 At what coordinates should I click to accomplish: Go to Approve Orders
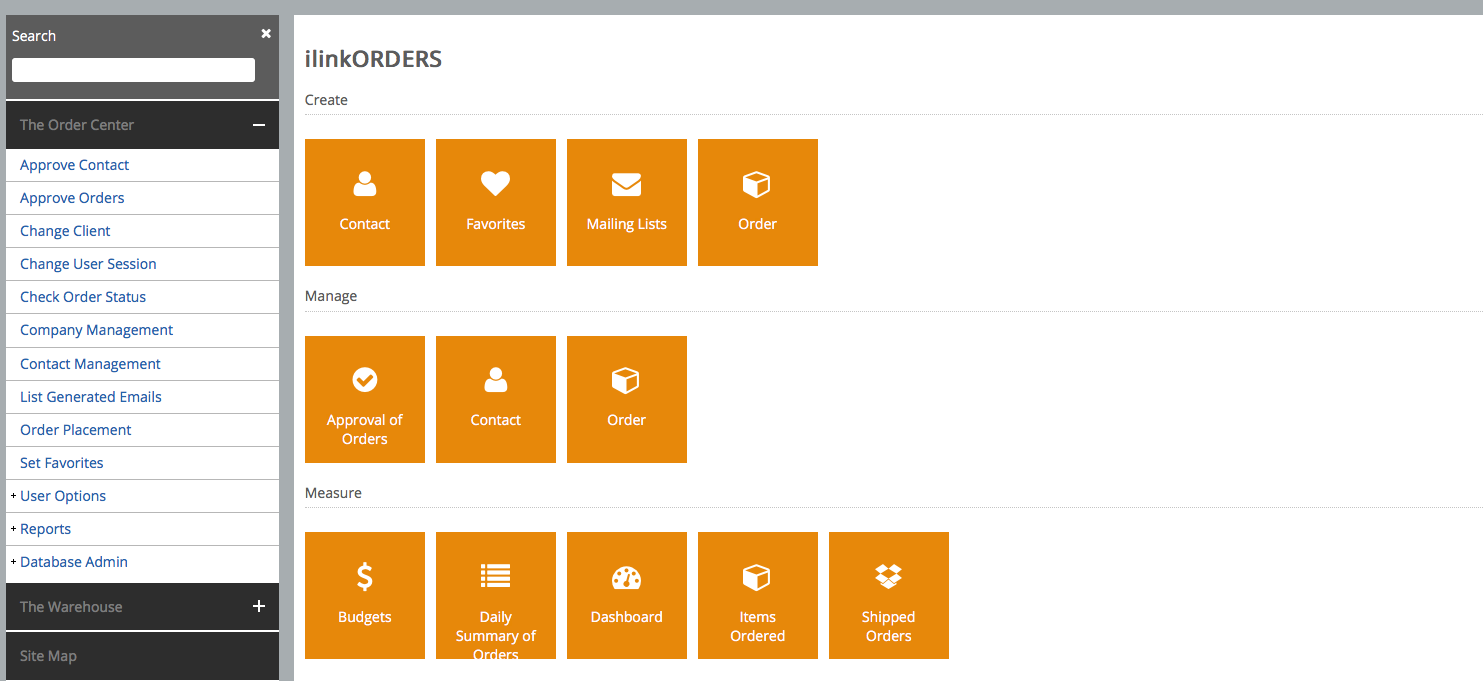click(72, 198)
